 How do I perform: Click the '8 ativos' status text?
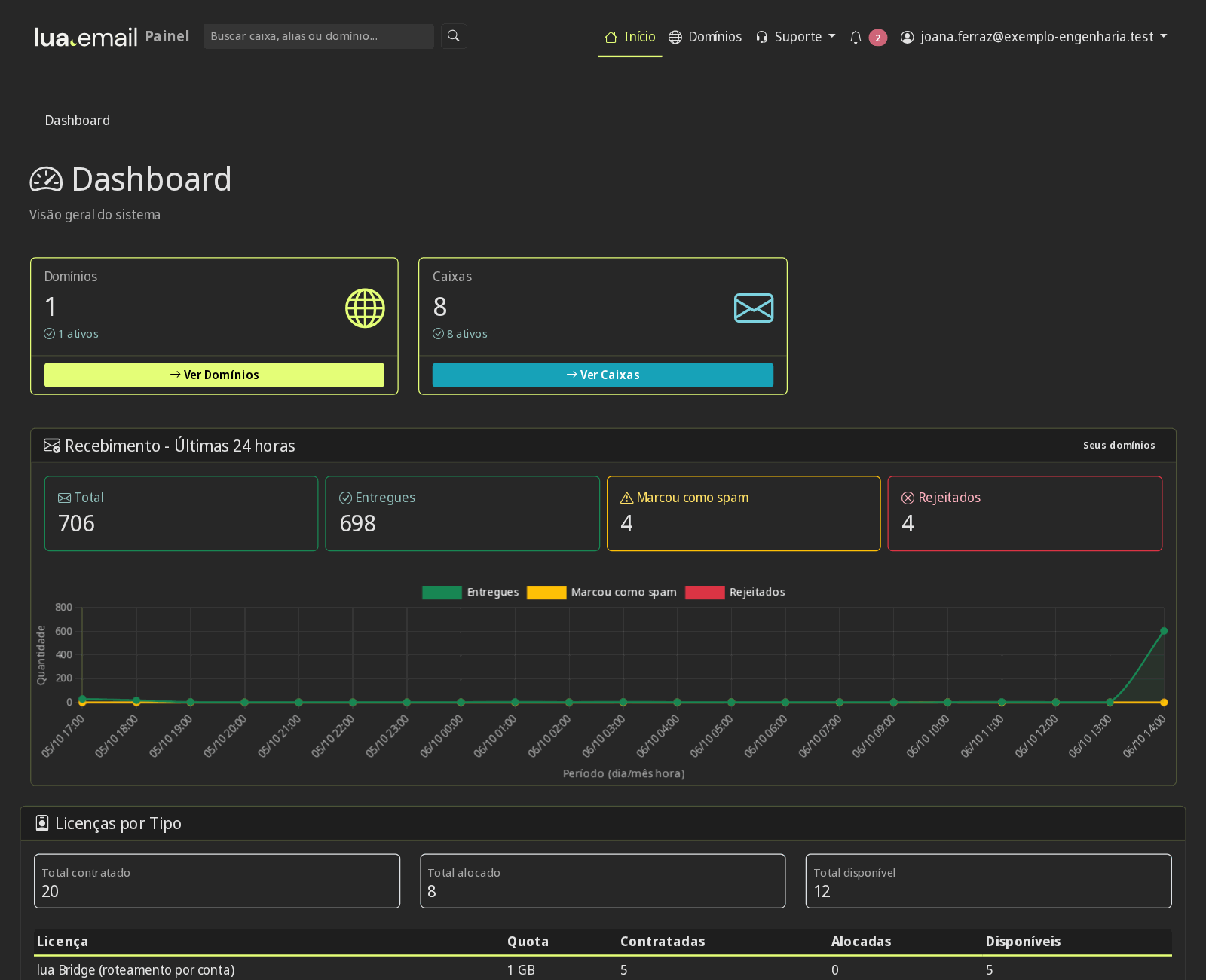(467, 334)
